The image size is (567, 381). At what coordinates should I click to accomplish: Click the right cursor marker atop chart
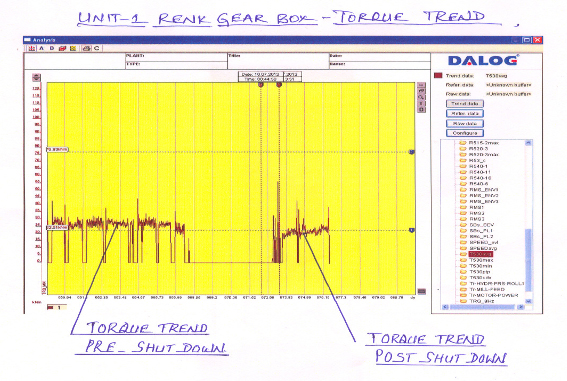[x=279, y=85]
